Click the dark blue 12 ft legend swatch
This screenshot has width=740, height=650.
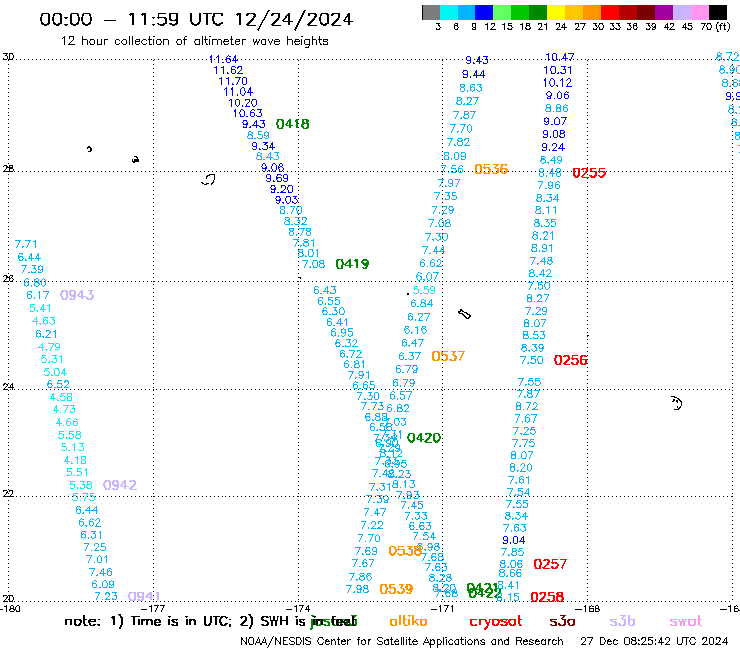pos(484,12)
